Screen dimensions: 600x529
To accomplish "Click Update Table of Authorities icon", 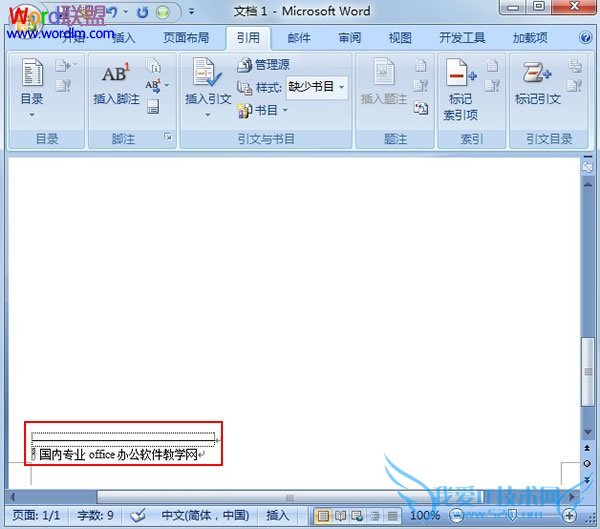I will click(574, 85).
